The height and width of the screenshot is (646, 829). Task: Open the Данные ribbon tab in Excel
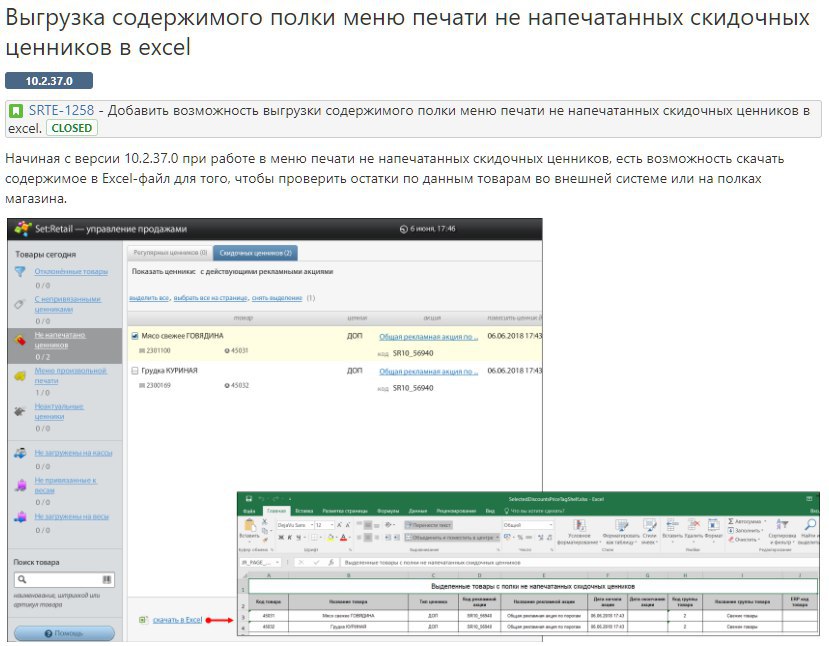point(418,511)
